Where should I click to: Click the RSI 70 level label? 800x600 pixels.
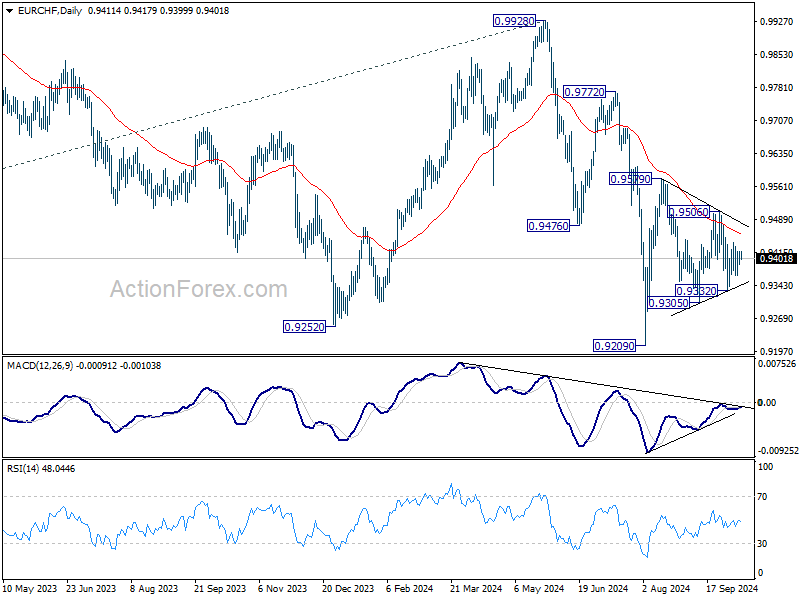click(x=762, y=496)
